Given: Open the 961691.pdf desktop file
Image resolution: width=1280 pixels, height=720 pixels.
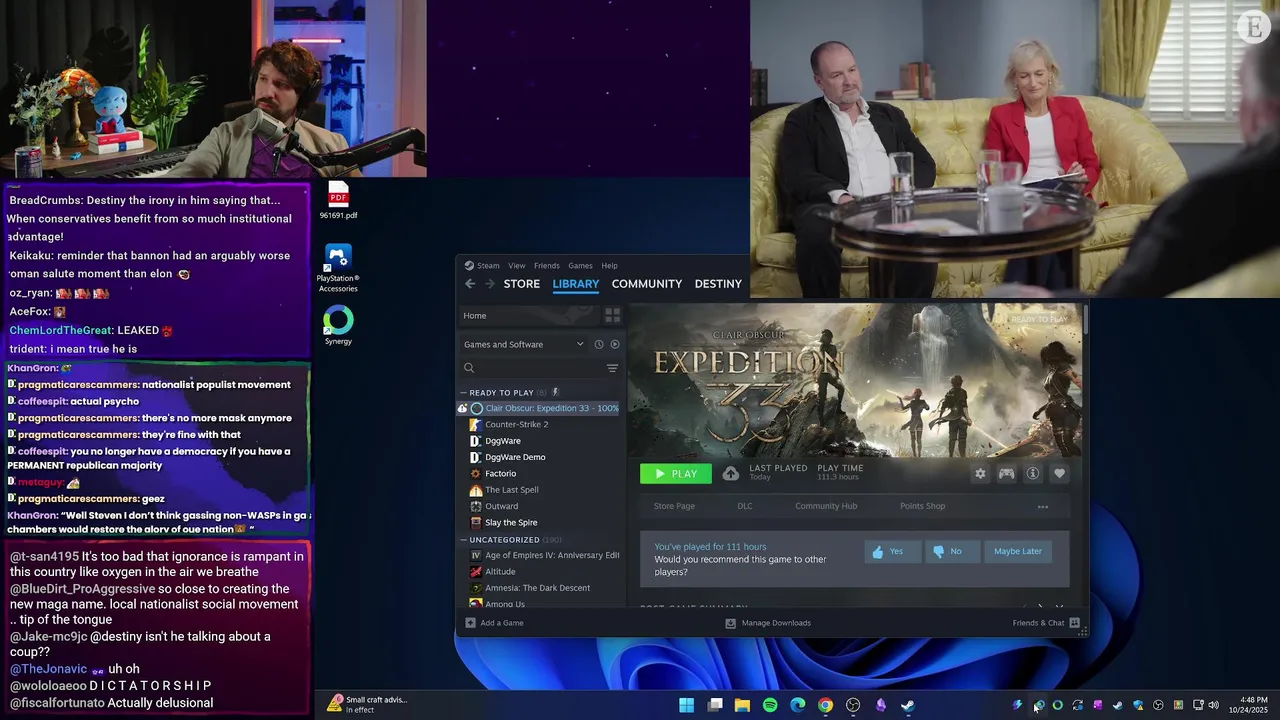Looking at the screenshot, I should [x=338, y=201].
